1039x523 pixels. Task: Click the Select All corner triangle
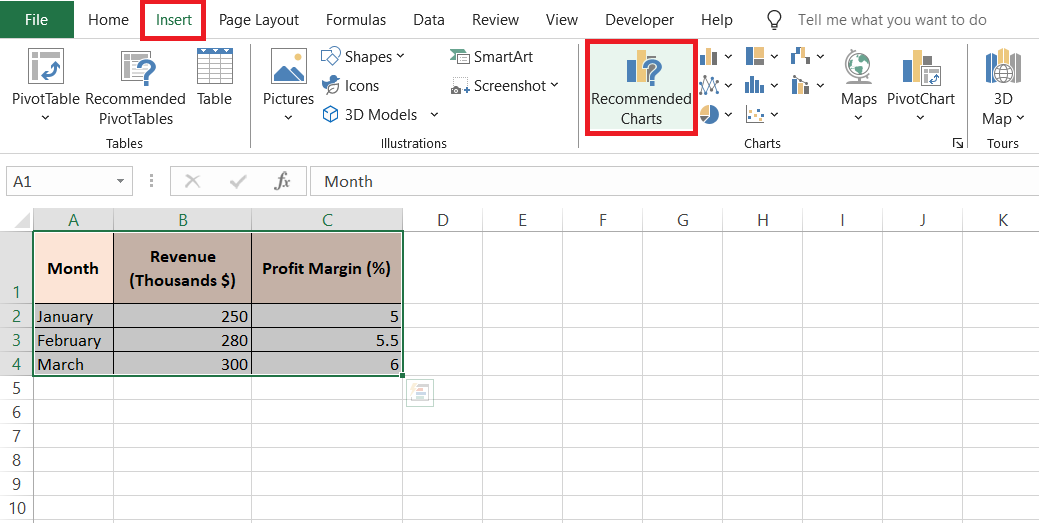pyautogui.click(x=23, y=220)
